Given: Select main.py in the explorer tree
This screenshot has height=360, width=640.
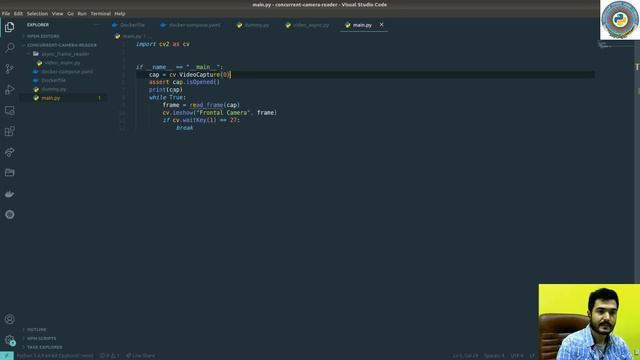Looking at the screenshot, I should pyautogui.click(x=63, y=98).
